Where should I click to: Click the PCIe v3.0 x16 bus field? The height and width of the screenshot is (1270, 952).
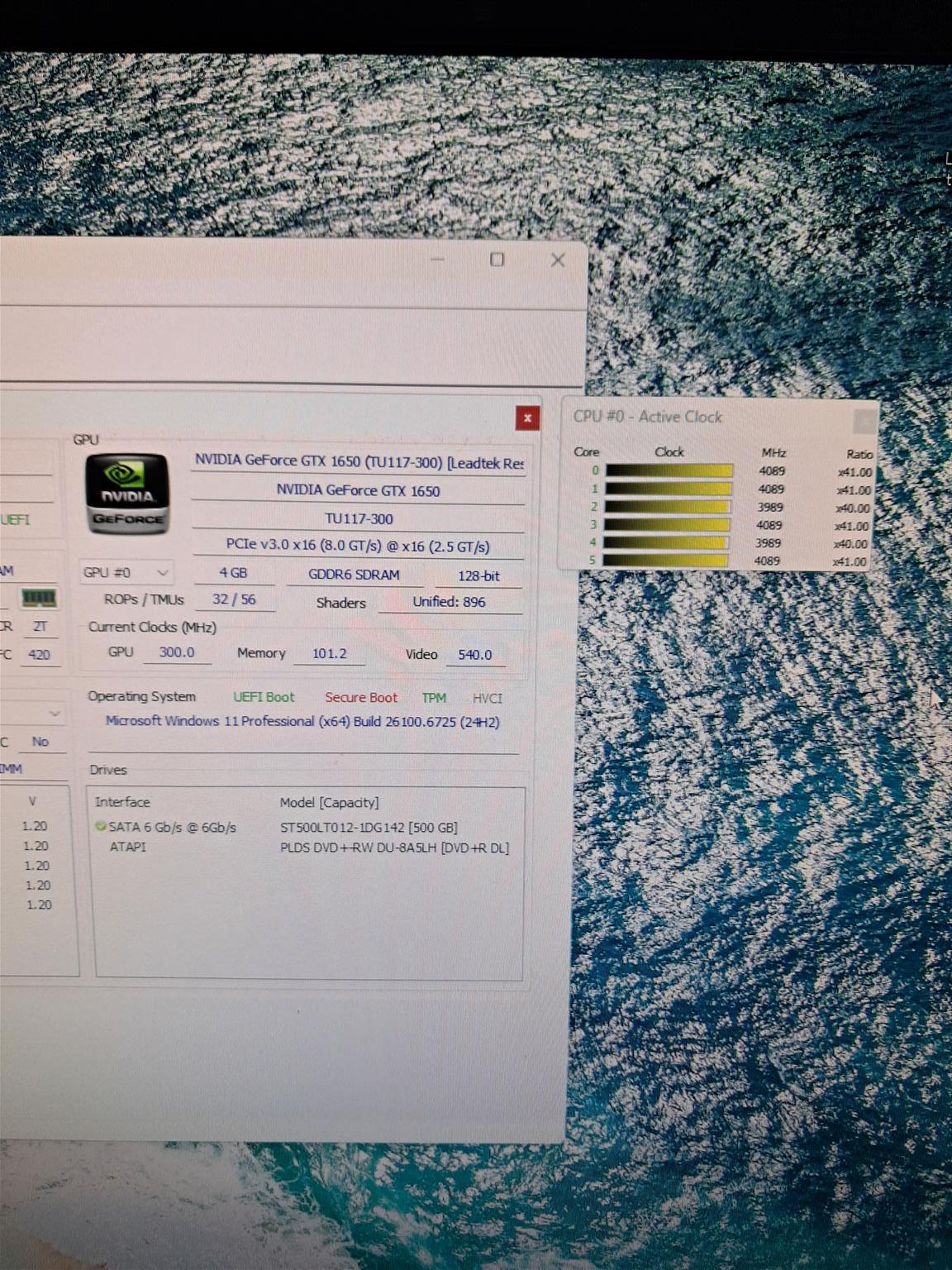tap(358, 546)
